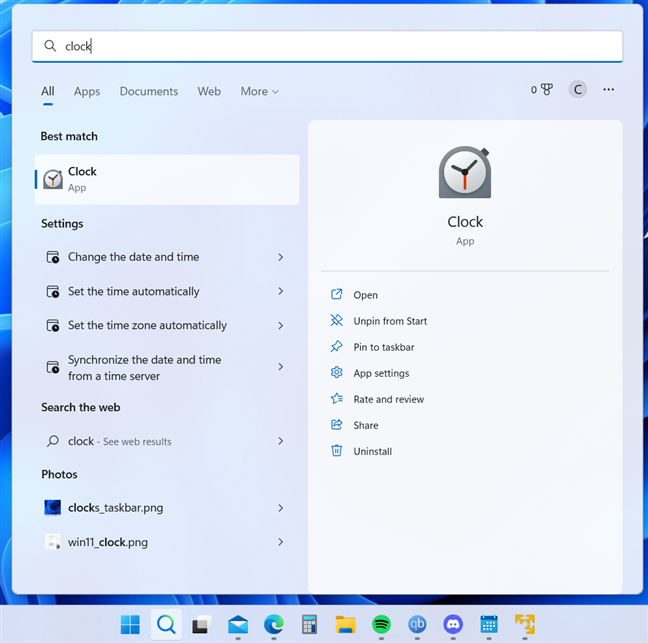Click inside the search box containing clock

327,46
